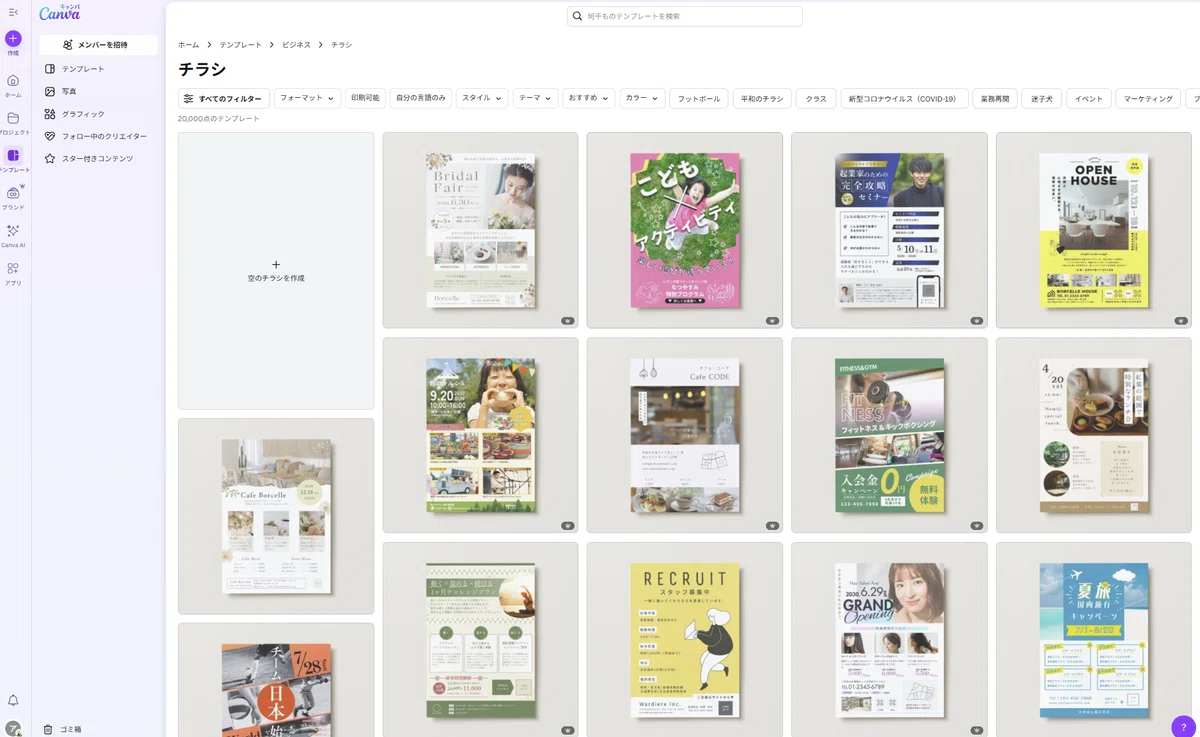
Task: Open 写真 in the side panel
Action: pos(98,91)
